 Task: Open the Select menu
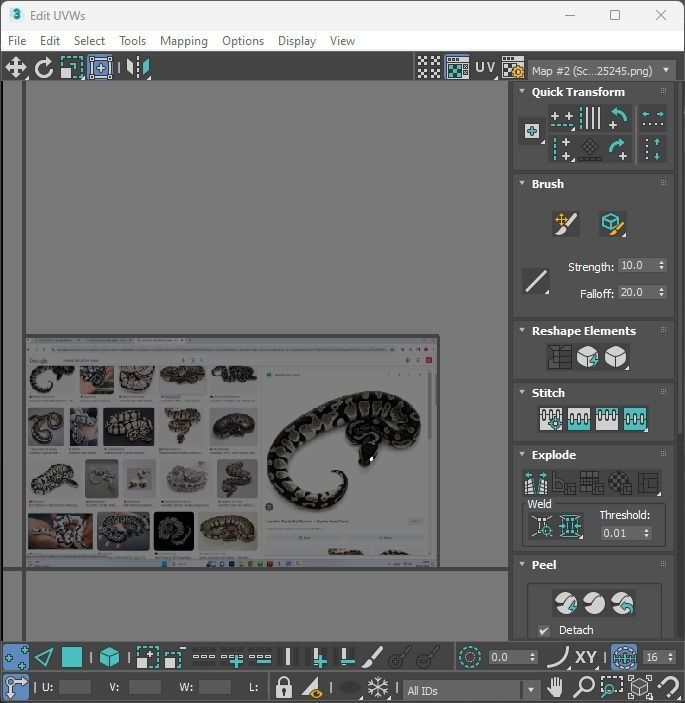coord(89,41)
